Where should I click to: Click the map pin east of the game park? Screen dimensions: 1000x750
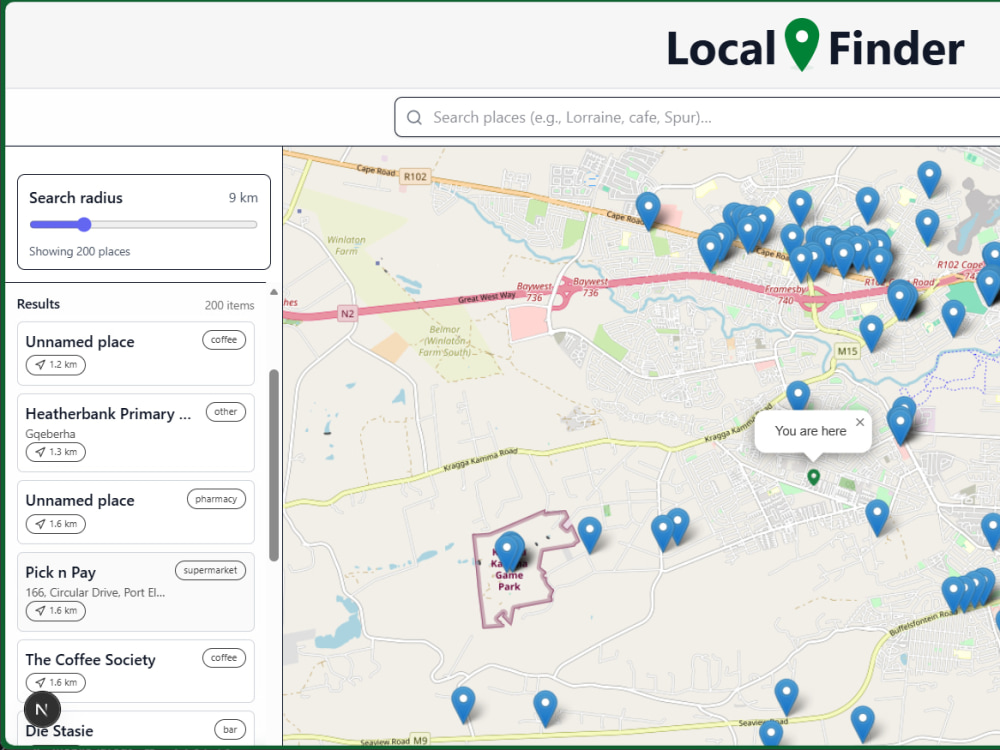pyautogui.click(x=589, y=534)
